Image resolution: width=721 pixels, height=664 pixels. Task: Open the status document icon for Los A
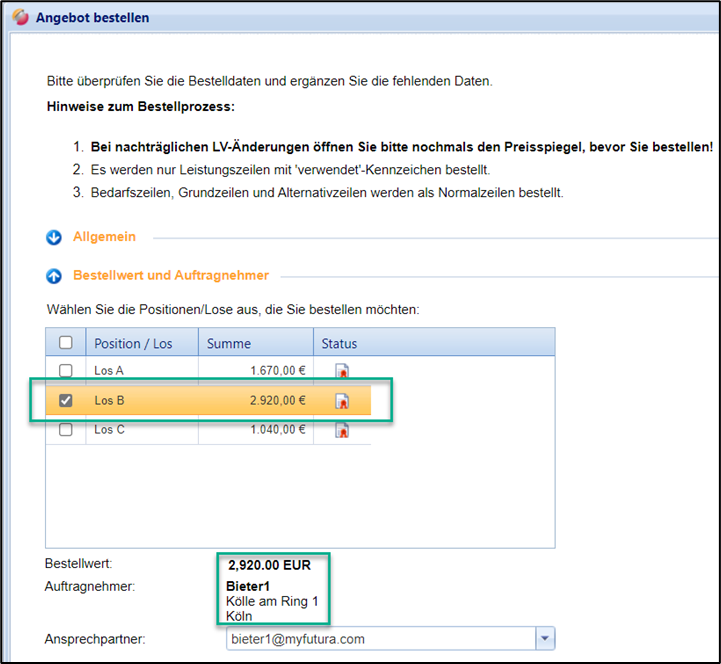342,371
